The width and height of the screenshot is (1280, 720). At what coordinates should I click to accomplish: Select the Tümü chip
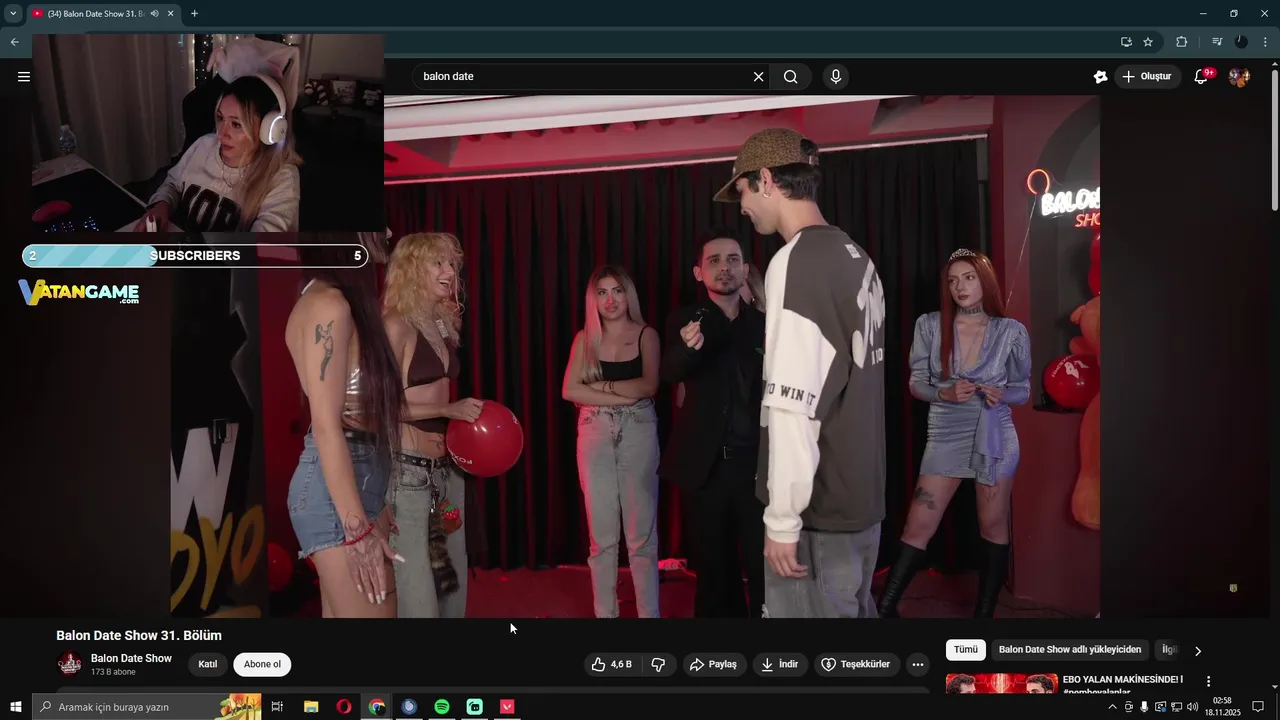pos(966,650)
